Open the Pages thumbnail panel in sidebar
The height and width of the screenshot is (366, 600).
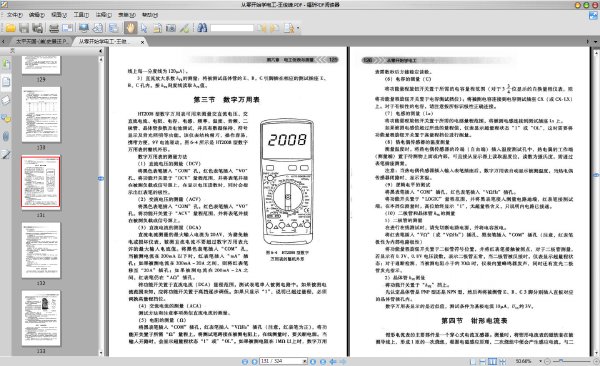point(6,82)
